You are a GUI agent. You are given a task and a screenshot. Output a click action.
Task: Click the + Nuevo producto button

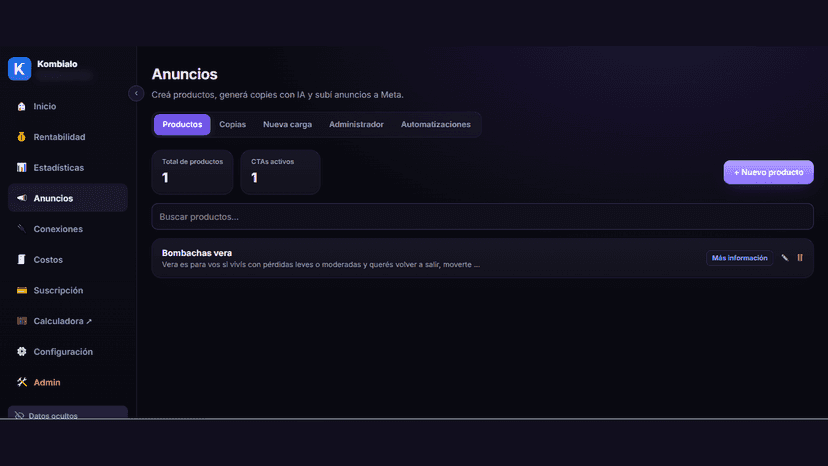coord(768,172)
